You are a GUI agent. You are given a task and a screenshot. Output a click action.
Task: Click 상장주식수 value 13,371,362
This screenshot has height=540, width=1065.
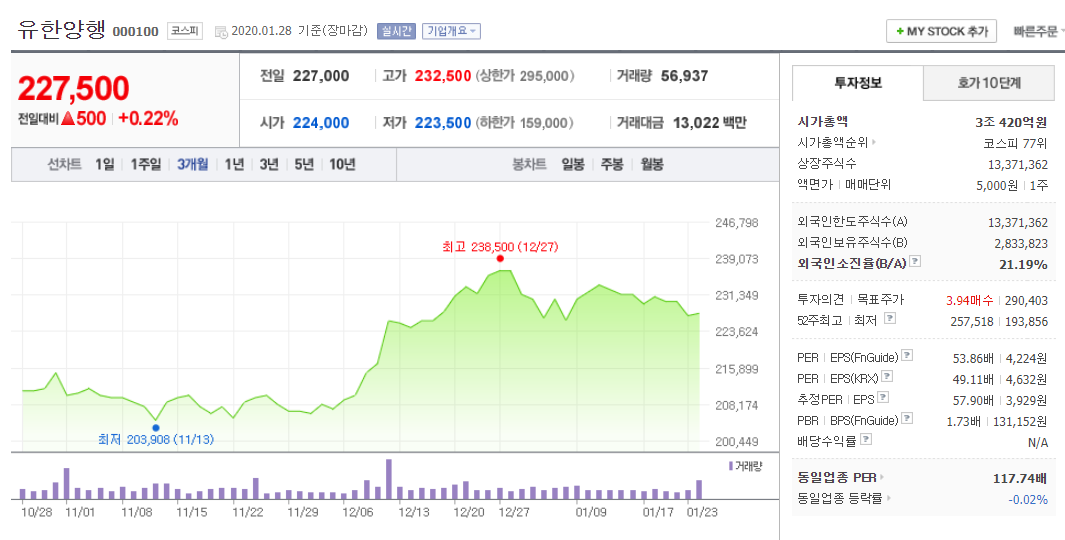pos(1017,164)
